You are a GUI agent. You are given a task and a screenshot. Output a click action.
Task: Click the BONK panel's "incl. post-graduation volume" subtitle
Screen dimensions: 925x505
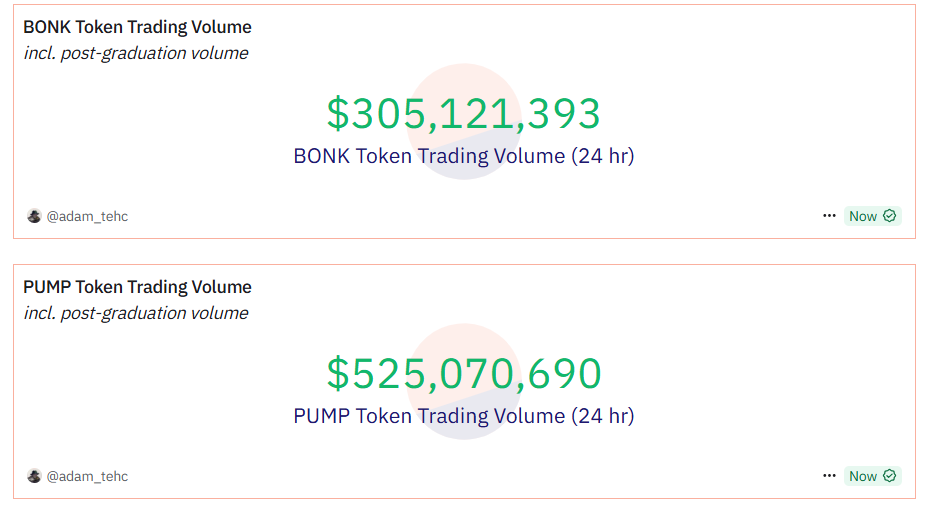tap(136, 53)
